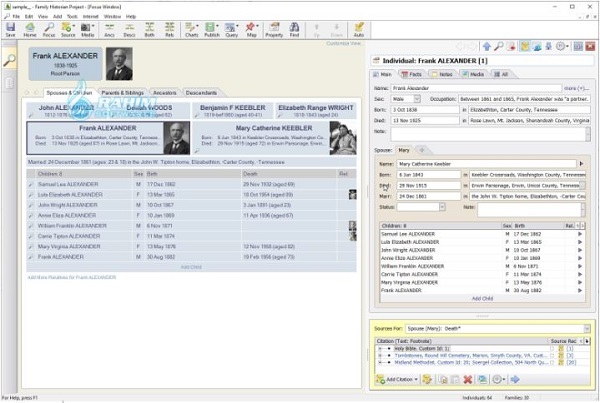Open the Query dropdown in toolbar
The image size is (600, 403).
pos(237,26)
